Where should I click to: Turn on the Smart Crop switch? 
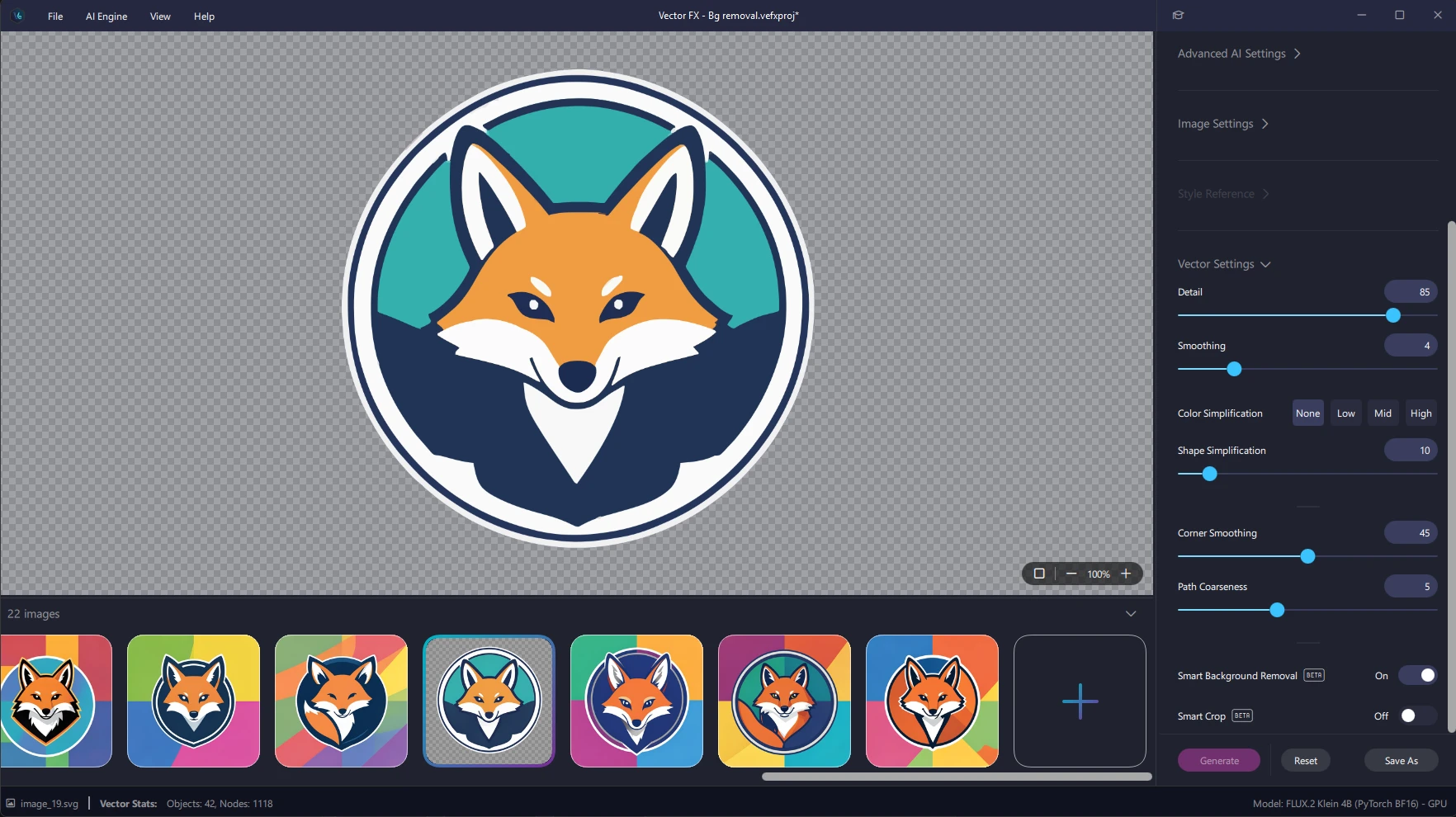(x=1418, y=715)
